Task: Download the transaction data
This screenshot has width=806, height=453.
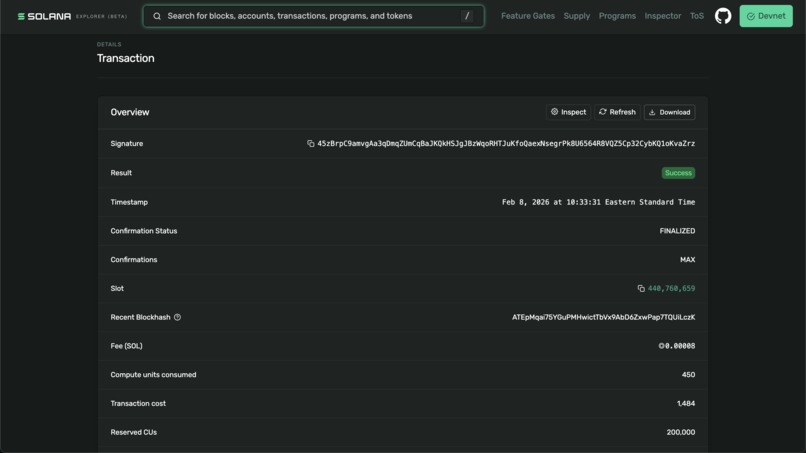Action: pos(669,112)
